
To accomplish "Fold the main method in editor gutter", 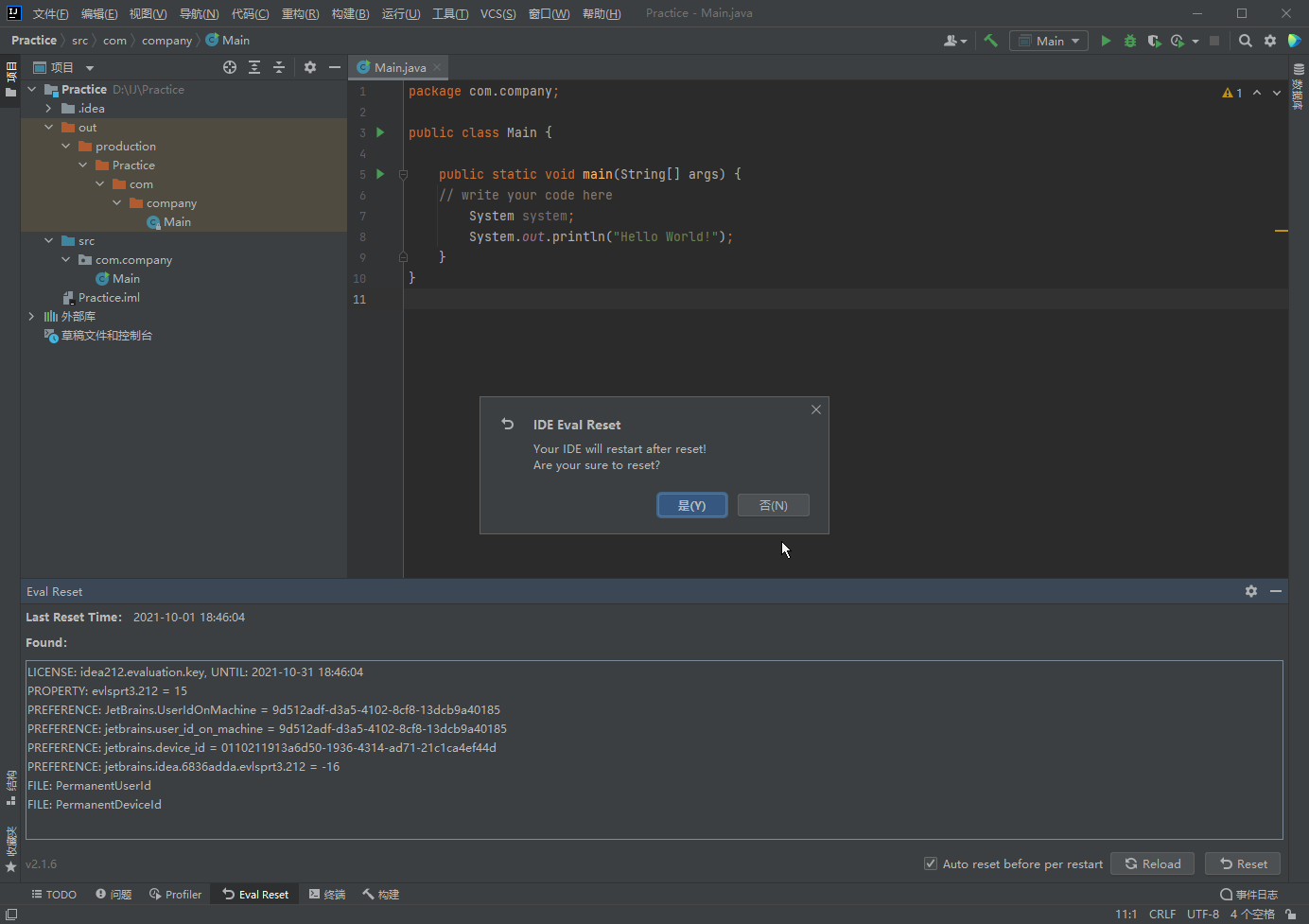I will [403, 174].
